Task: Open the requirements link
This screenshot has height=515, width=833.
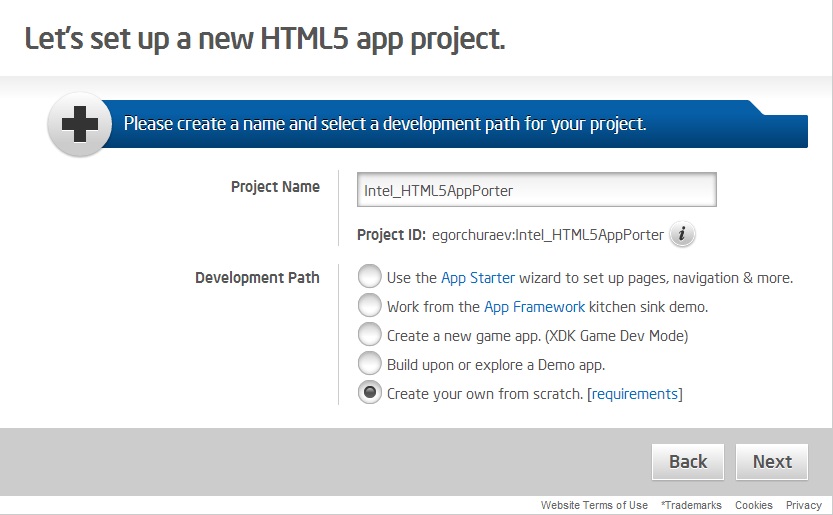Action: click(x=634, y=394)
